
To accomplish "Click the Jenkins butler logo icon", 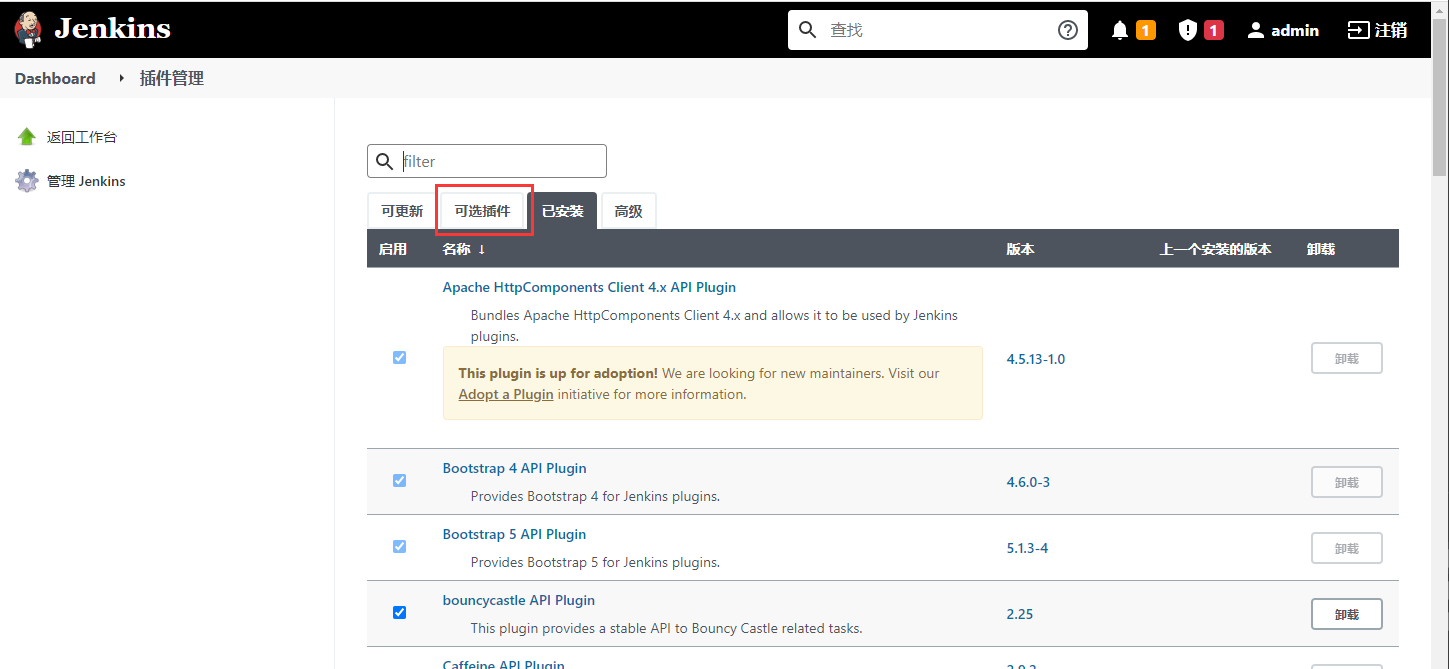I will [28, 30].
